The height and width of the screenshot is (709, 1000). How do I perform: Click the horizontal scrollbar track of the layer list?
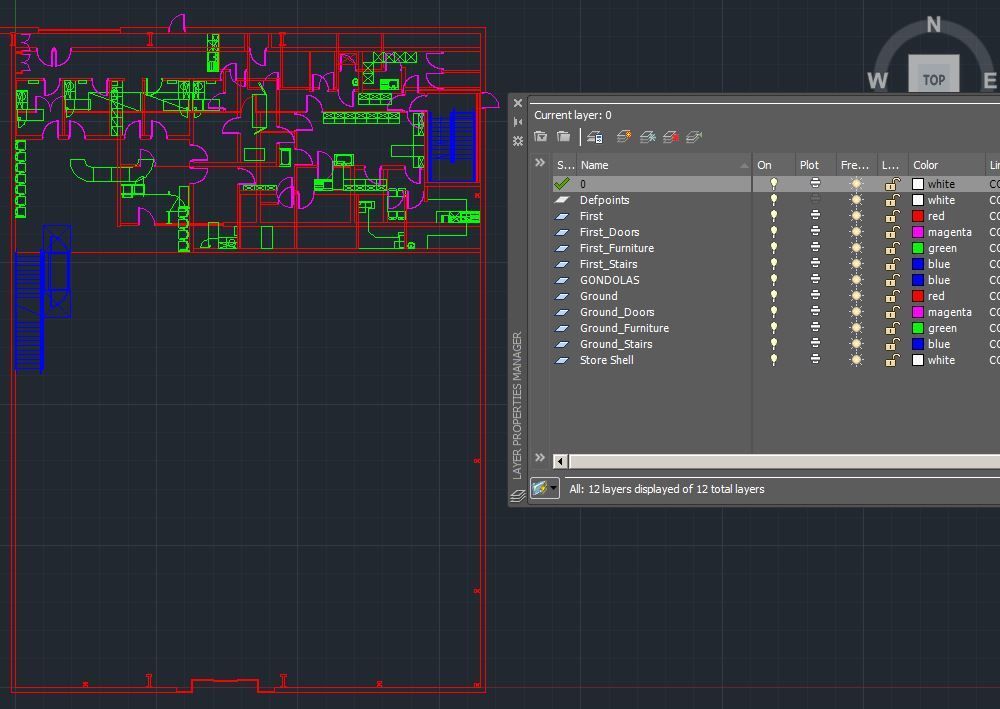coord(784,461)
